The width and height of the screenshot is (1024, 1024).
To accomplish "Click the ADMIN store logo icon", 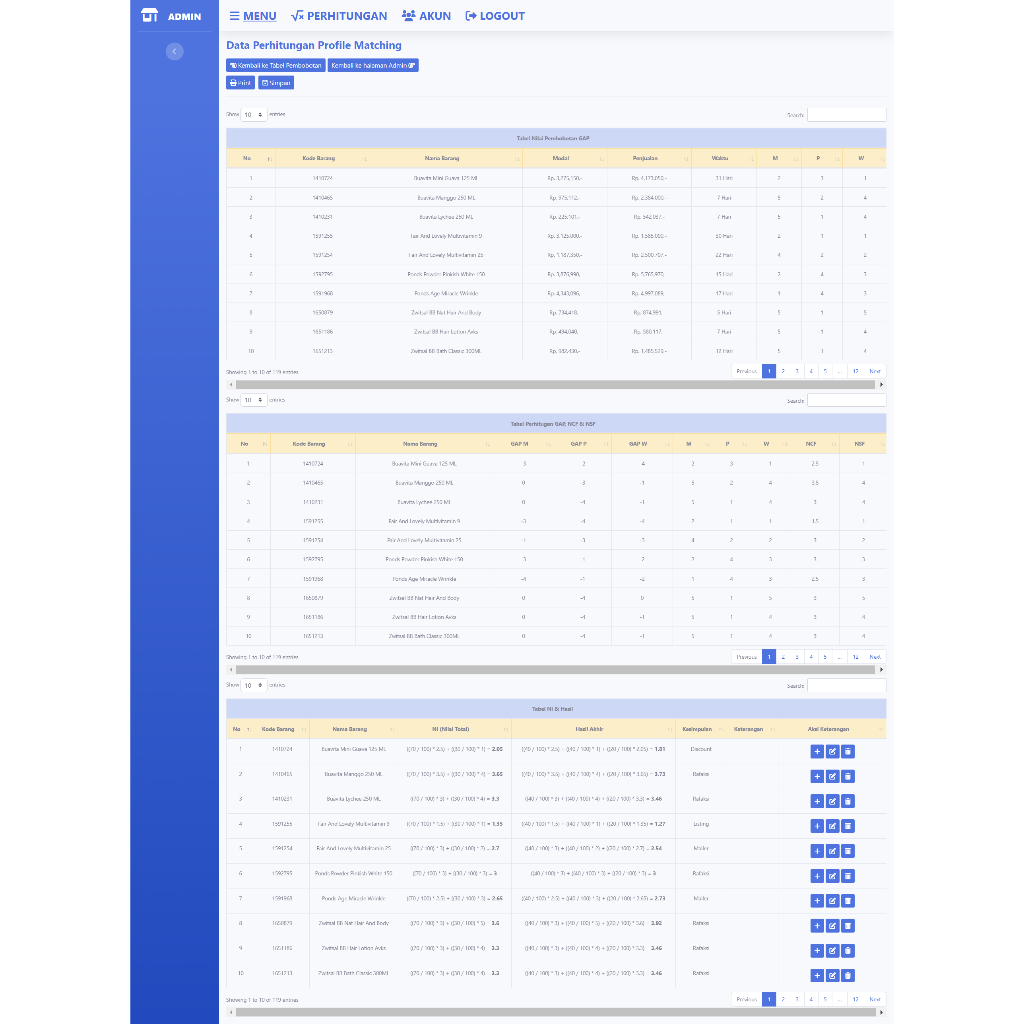I will (x=150, y=16).
